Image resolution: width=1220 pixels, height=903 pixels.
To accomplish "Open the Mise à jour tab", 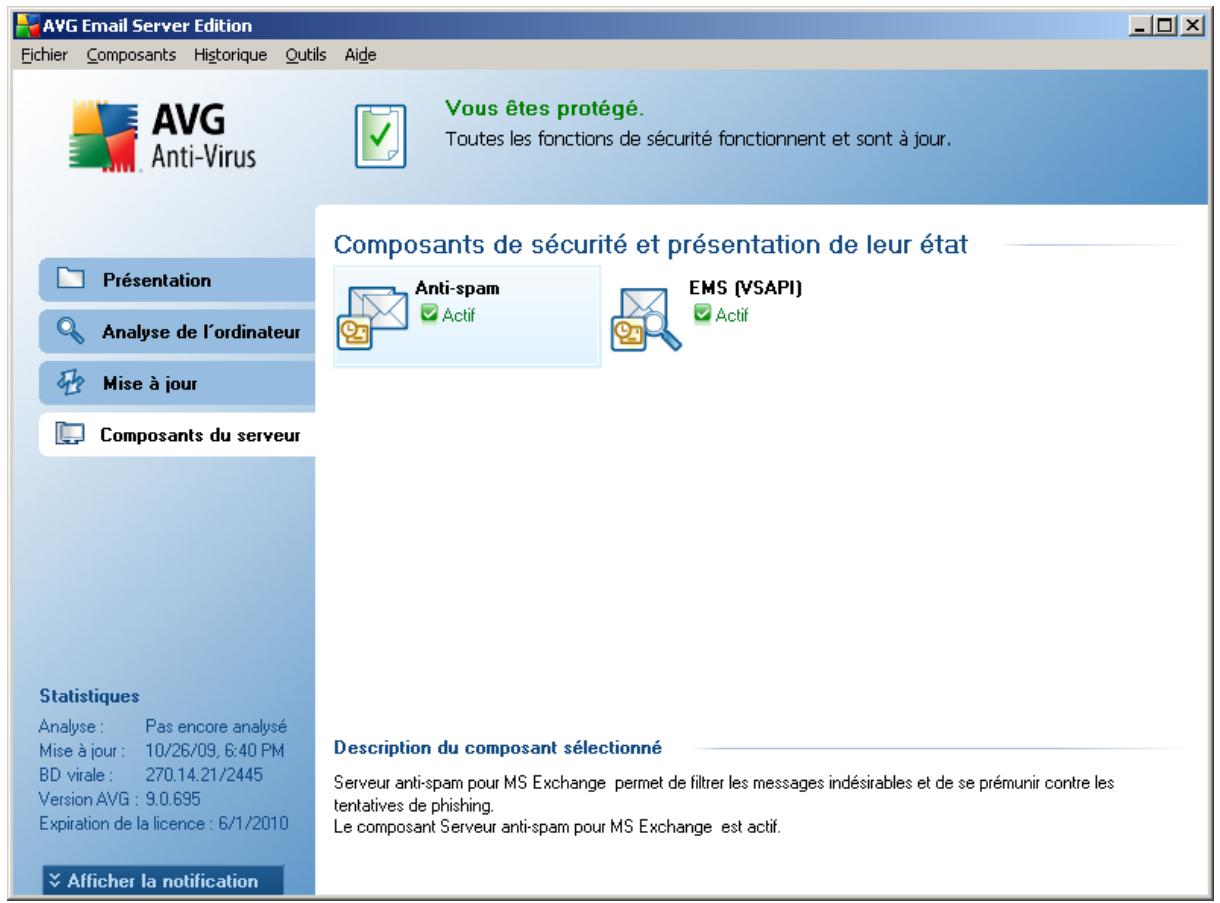I will (x=177, y=385).
